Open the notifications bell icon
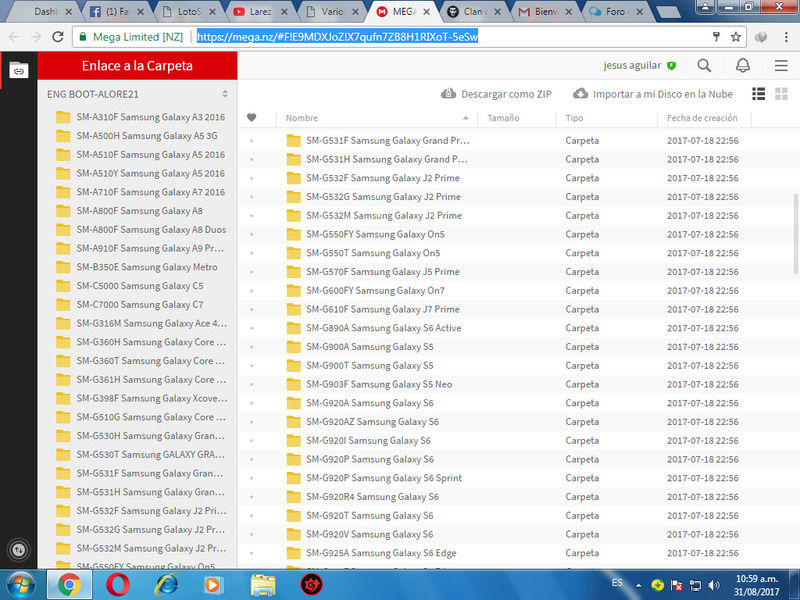The height and width of the screenshot is (600, 800). coord(743,65)
